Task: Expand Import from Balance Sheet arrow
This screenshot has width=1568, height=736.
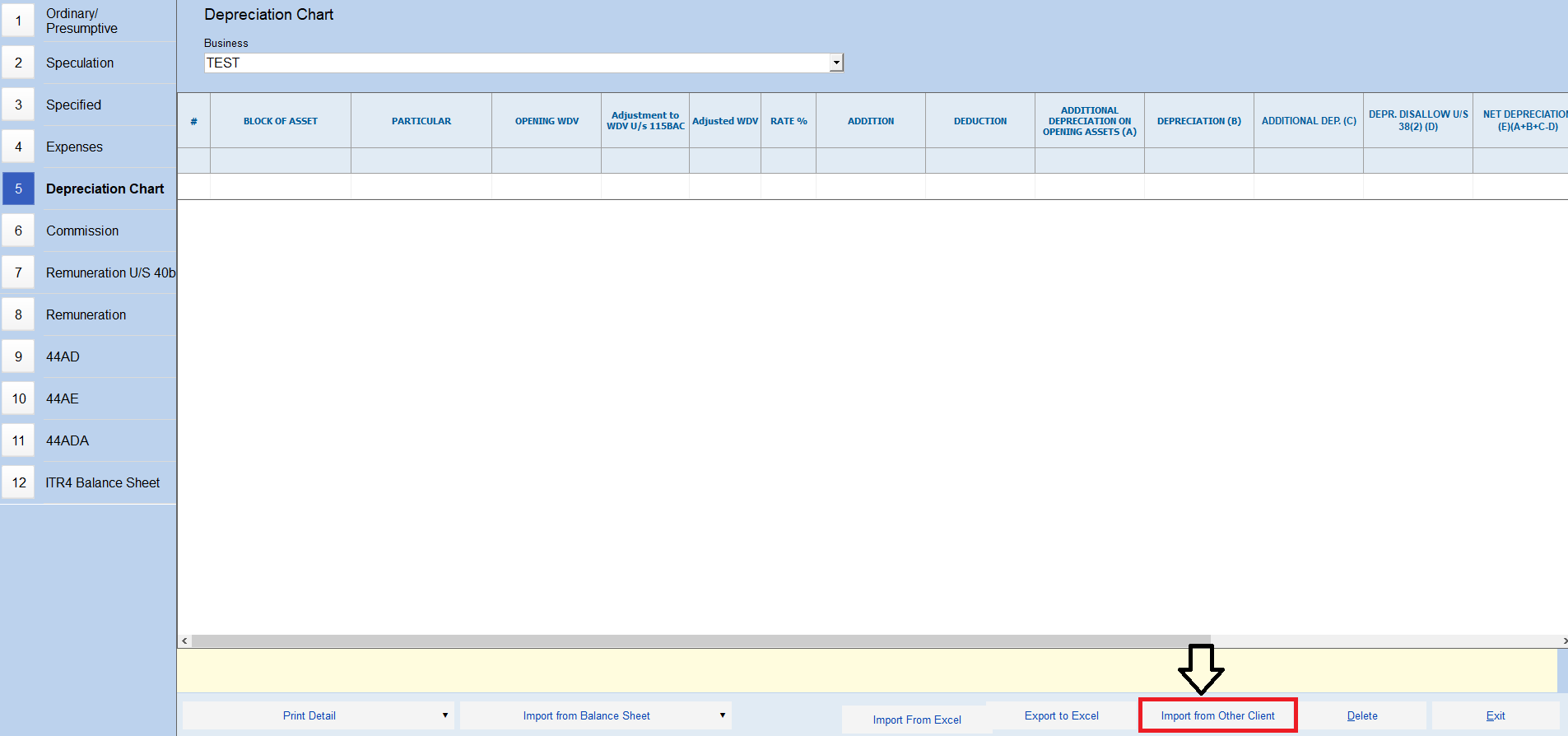Action: [x=723, y=715]
